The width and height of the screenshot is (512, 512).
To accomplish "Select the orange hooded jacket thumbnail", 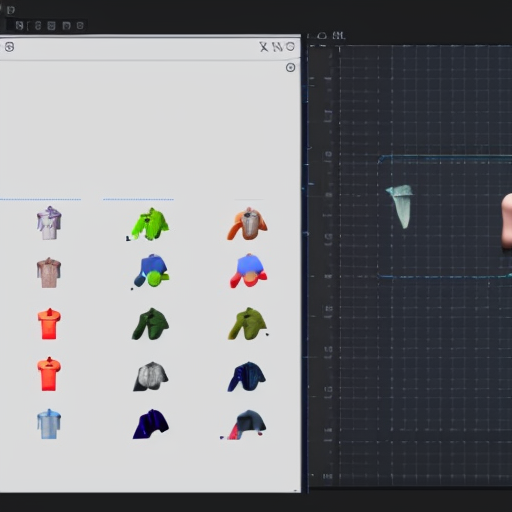I will tap(247, 223).
